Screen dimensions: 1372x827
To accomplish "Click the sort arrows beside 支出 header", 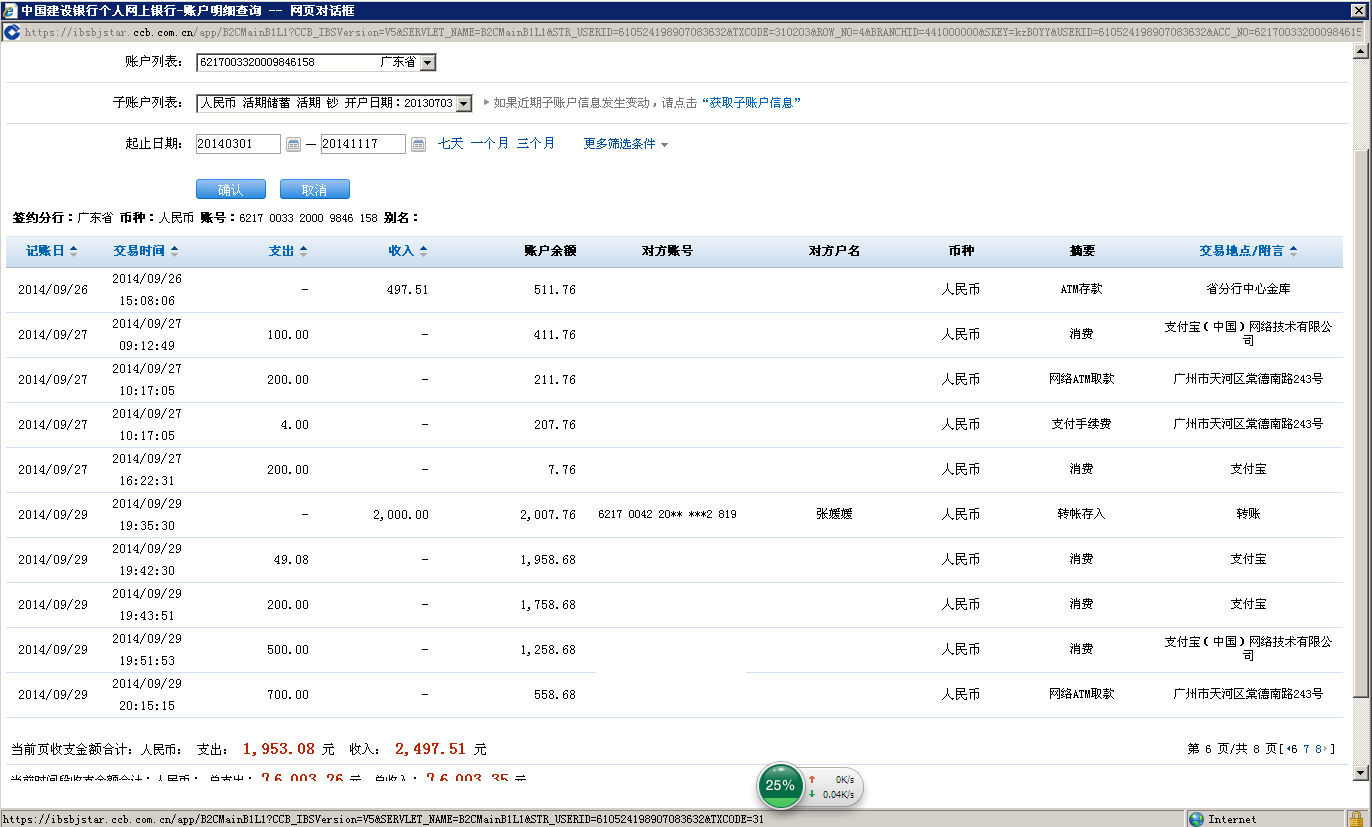I will click(x=304, y=251).
